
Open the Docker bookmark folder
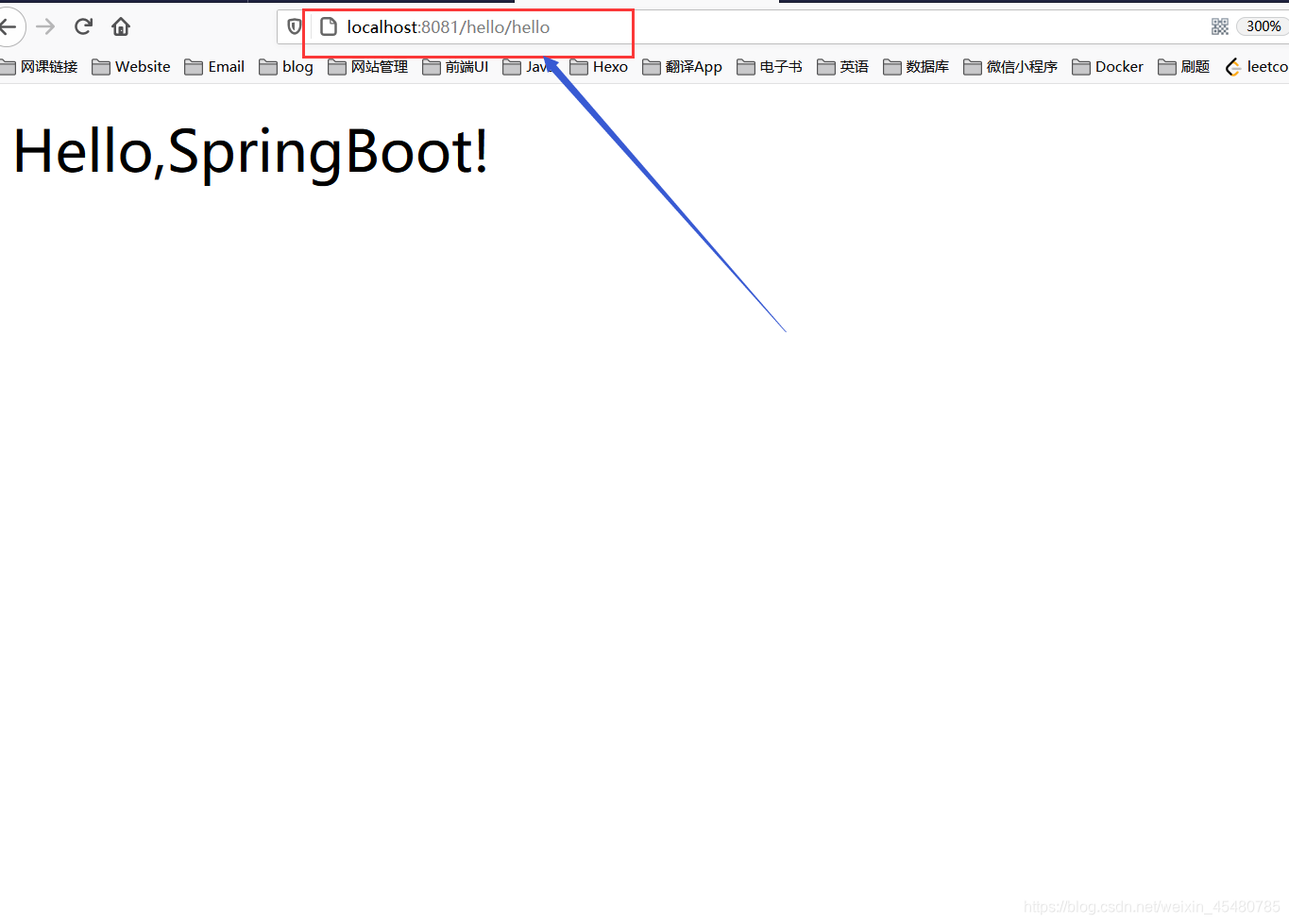tap(1108, 67)
